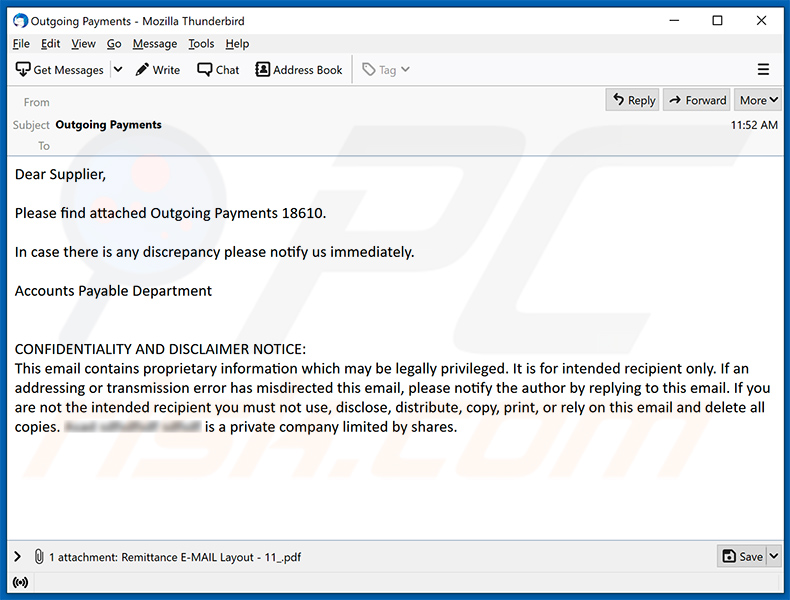Forward this email message
The width and height of the screenshot is (790, 600).
[697, 100]
